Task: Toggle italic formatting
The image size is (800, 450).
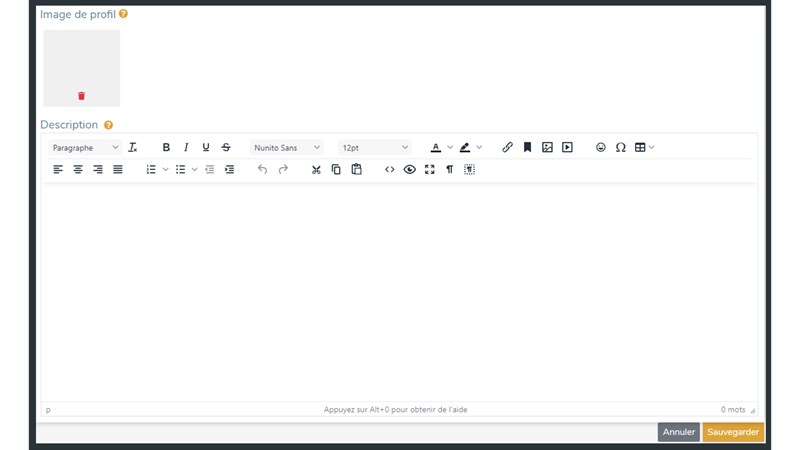Action: click(186, 147)
